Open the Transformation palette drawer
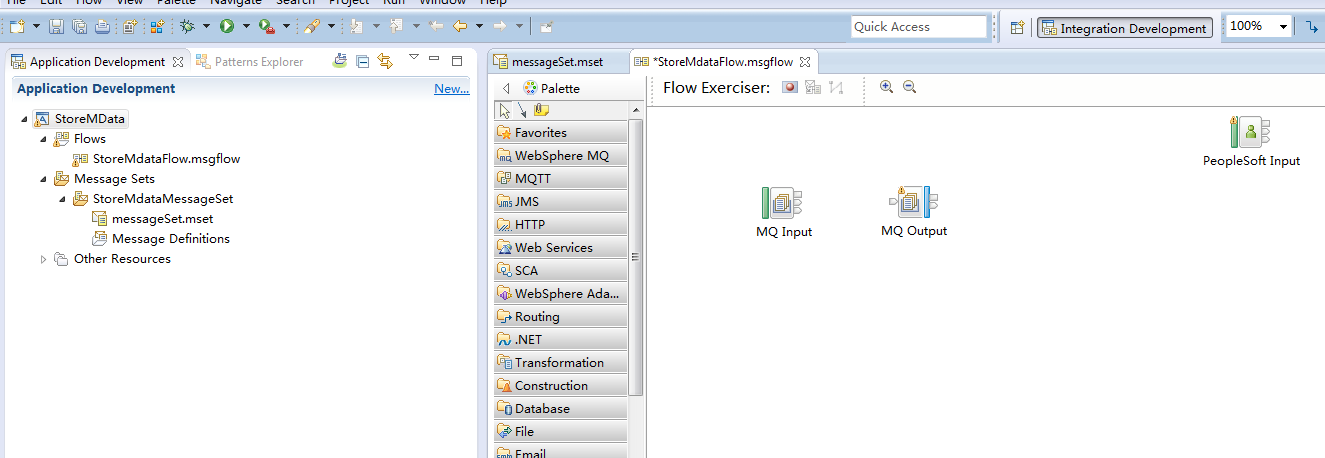 pyautogui.click(x=560, y=363)
